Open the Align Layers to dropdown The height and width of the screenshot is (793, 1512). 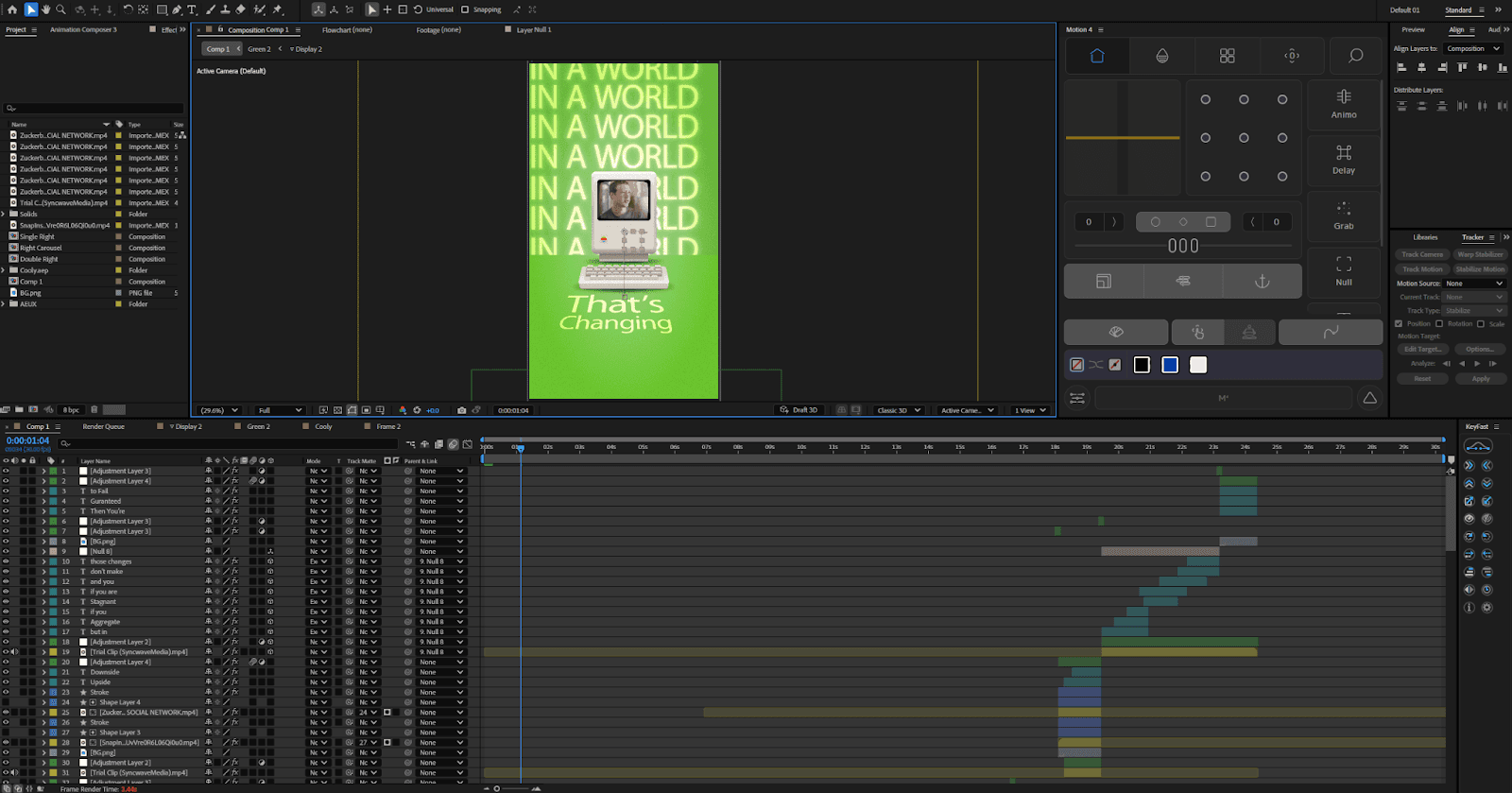1473,48
